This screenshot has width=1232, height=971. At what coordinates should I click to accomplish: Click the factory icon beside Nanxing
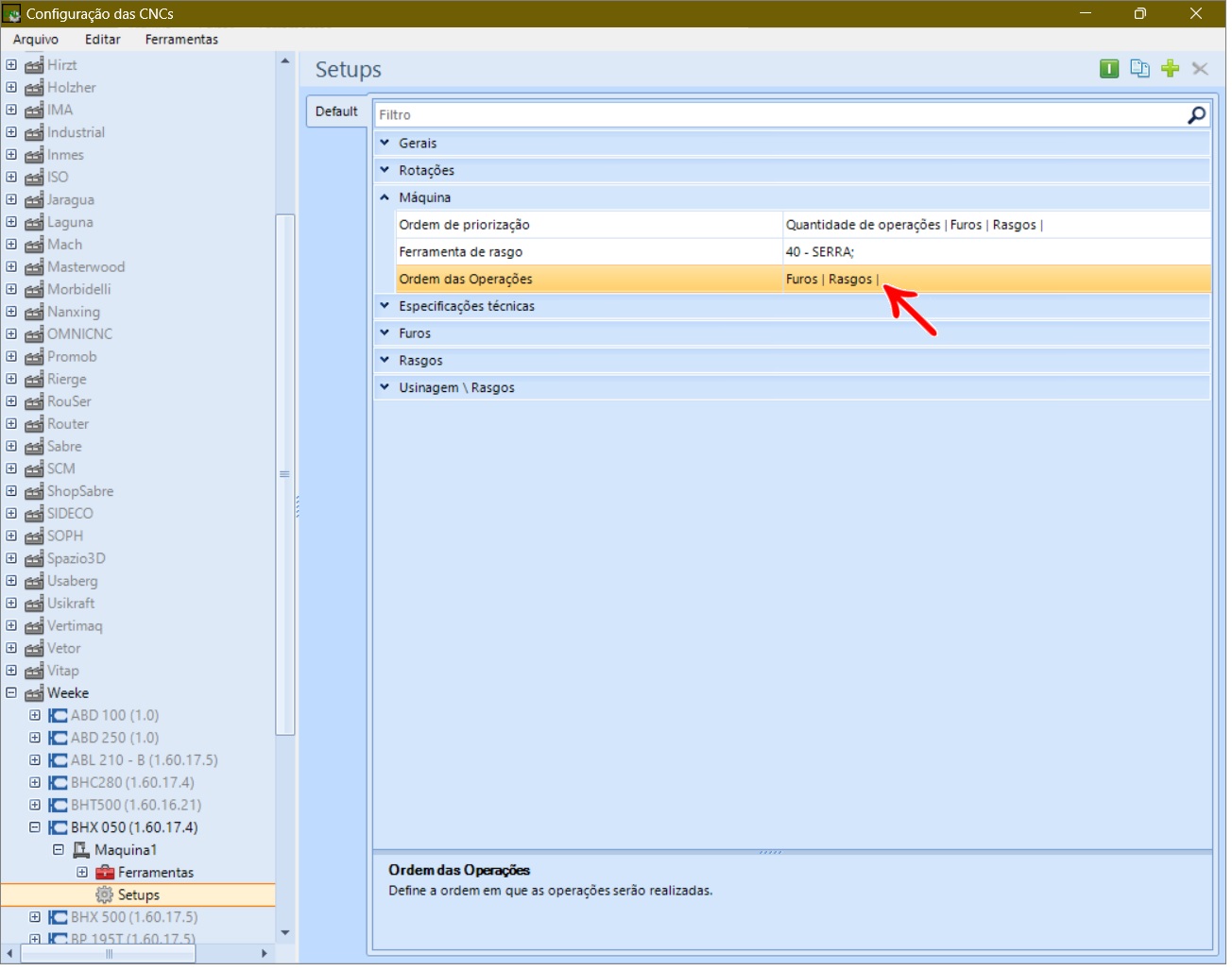[34, 313]
